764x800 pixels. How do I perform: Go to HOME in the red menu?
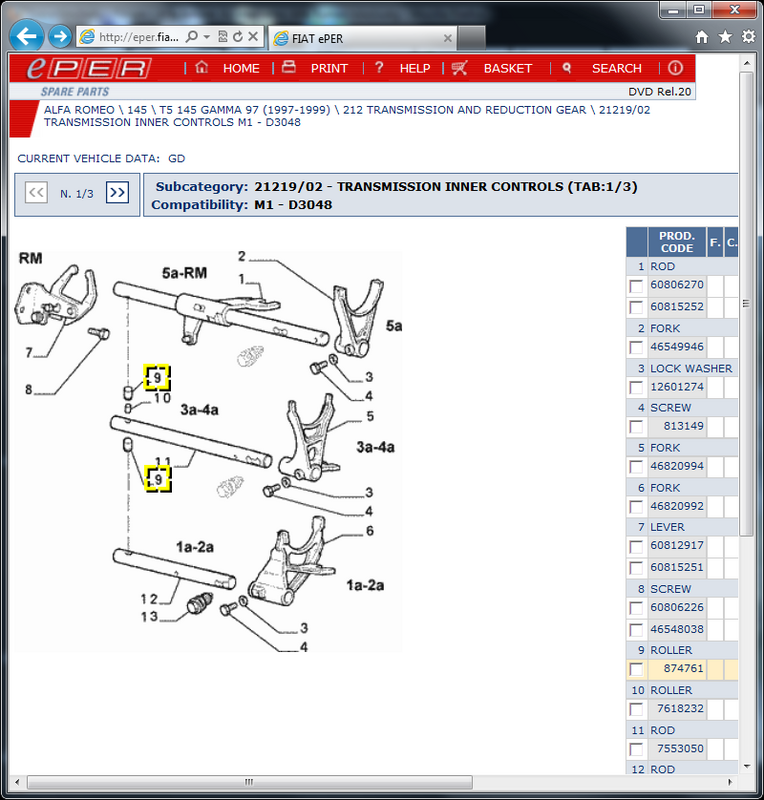point(241,68)
